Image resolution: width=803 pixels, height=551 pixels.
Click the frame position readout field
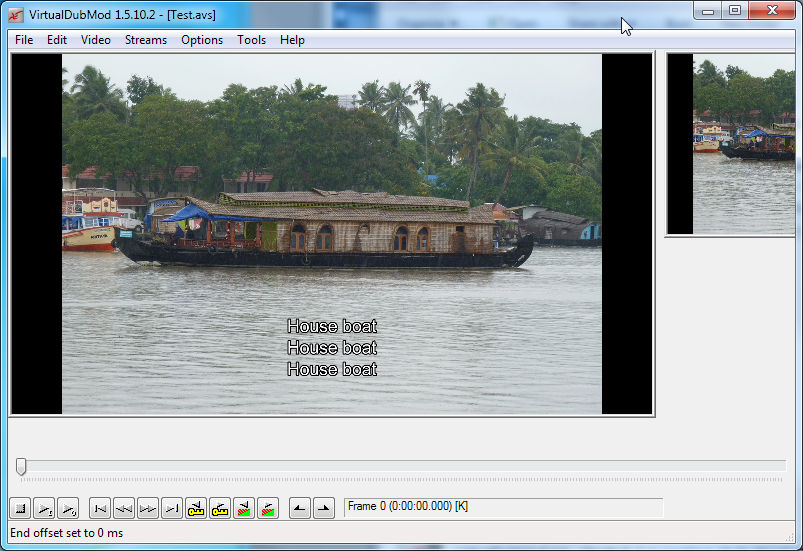pyautogui.click(x=503, y=507)
